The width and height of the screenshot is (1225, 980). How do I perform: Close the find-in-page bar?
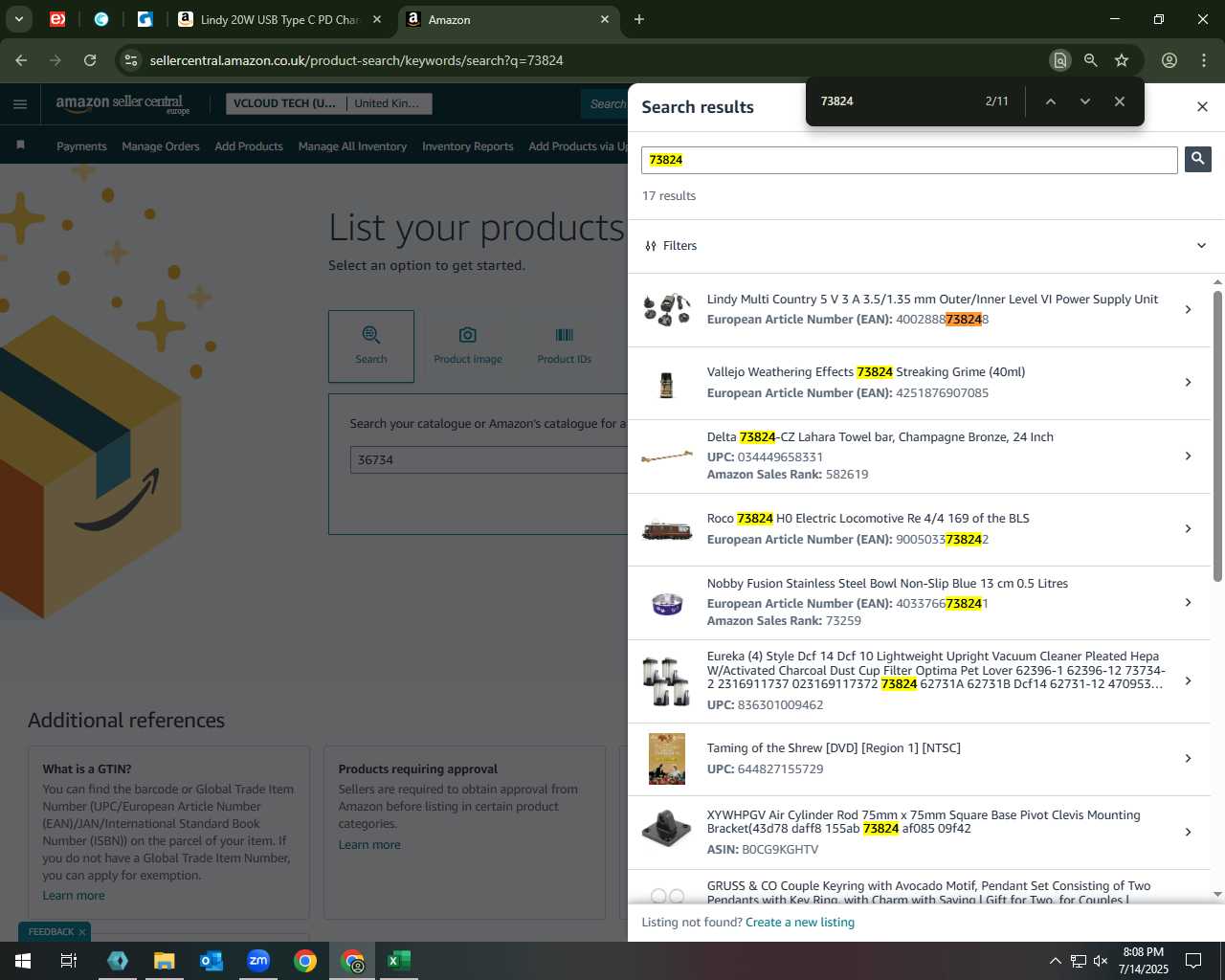(1119, 101)
